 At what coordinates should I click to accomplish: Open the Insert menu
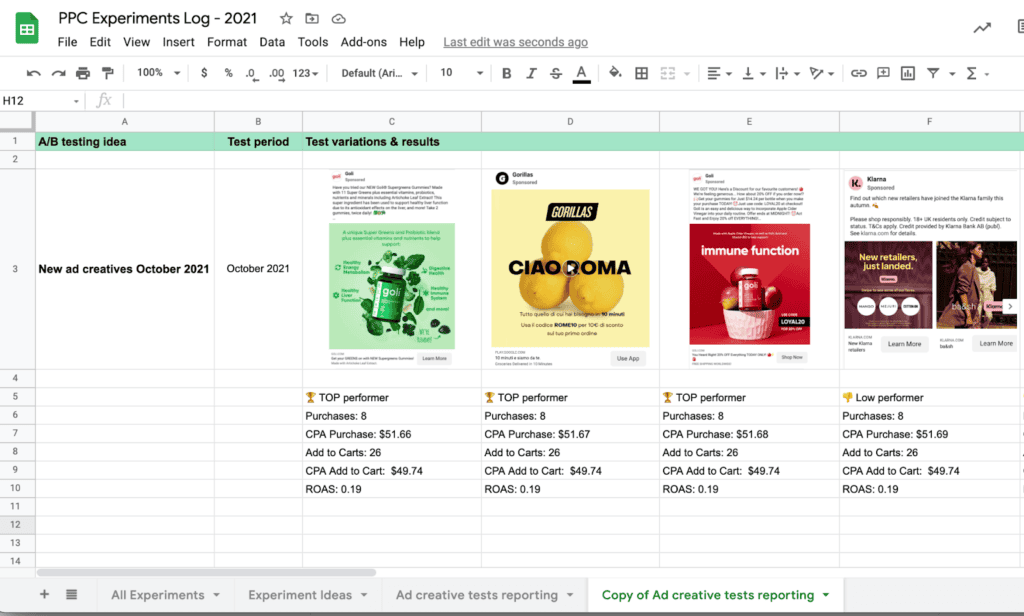click(x=178, y=42)
